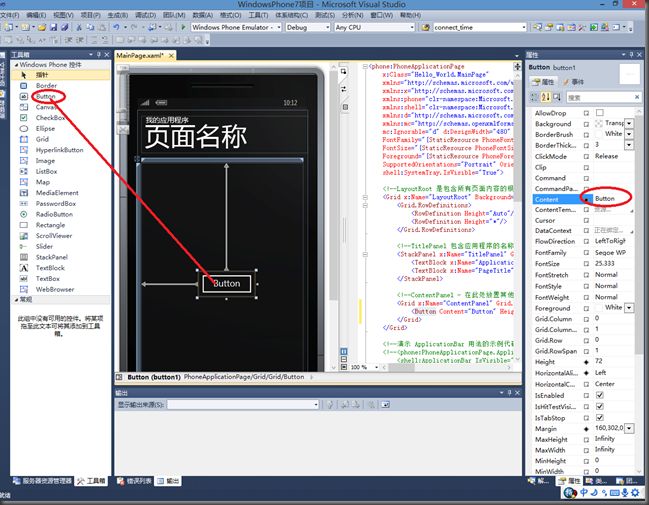Screen dimensions: 649x505
Task: Click the Cut scissors toolbar icon
Action: 79,27
